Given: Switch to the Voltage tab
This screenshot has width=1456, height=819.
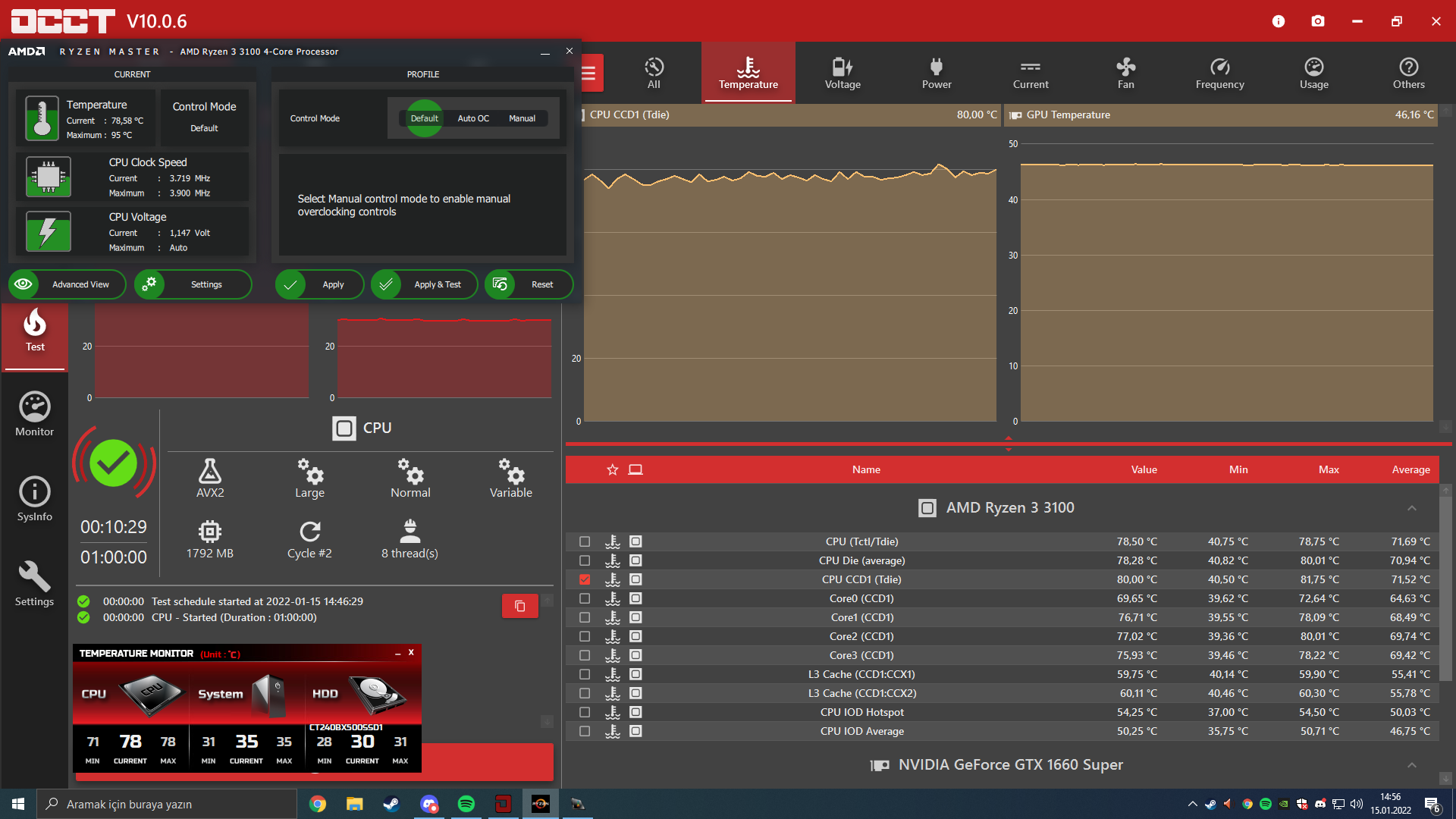Looking at the screenshot, I should point(843,73).
